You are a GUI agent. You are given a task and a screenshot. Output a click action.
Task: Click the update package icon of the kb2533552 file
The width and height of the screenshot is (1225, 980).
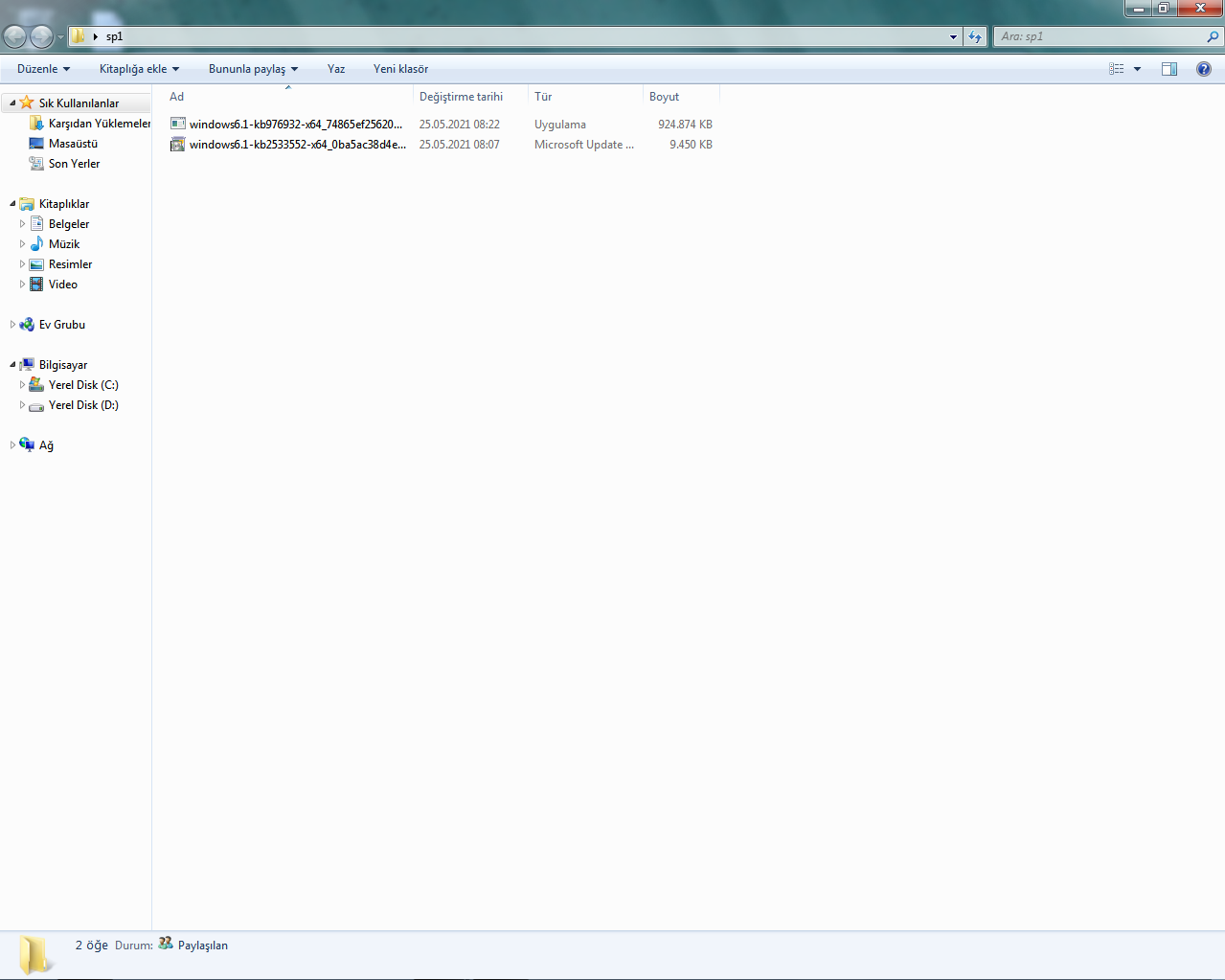pos(177,144)
